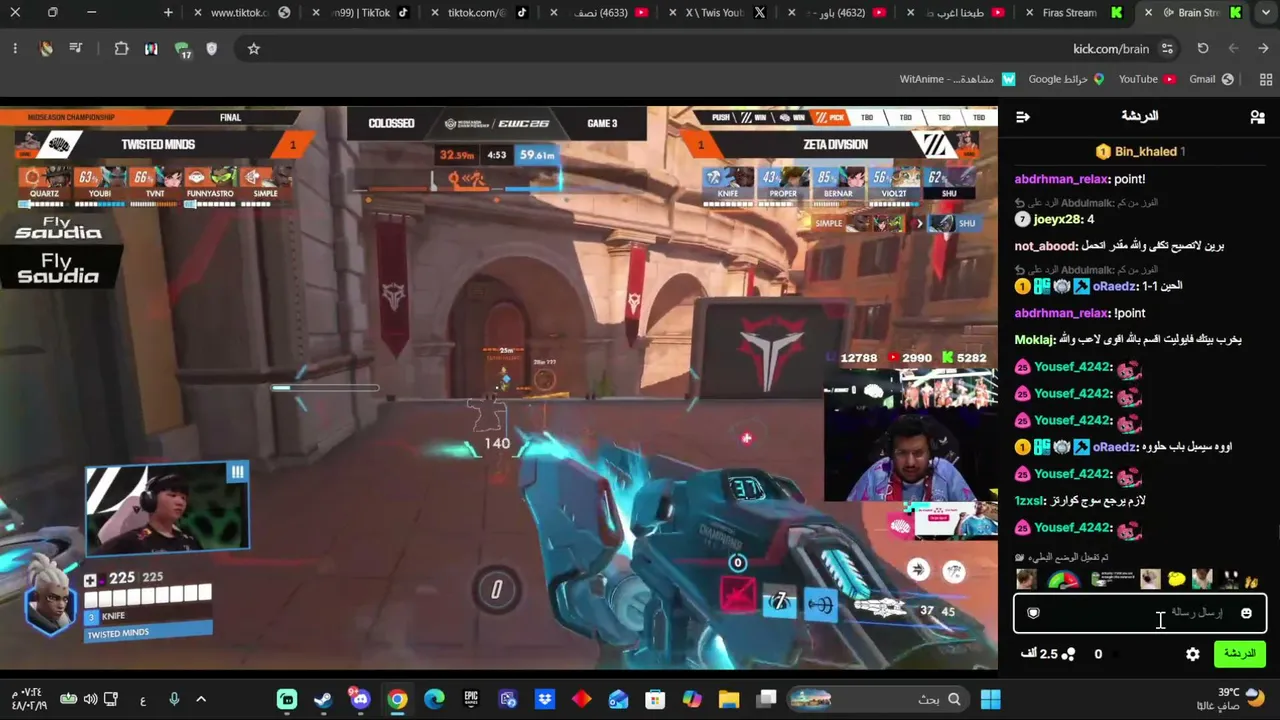Open a new Chrome tab

pyautogui.click(x=168, y=13)
